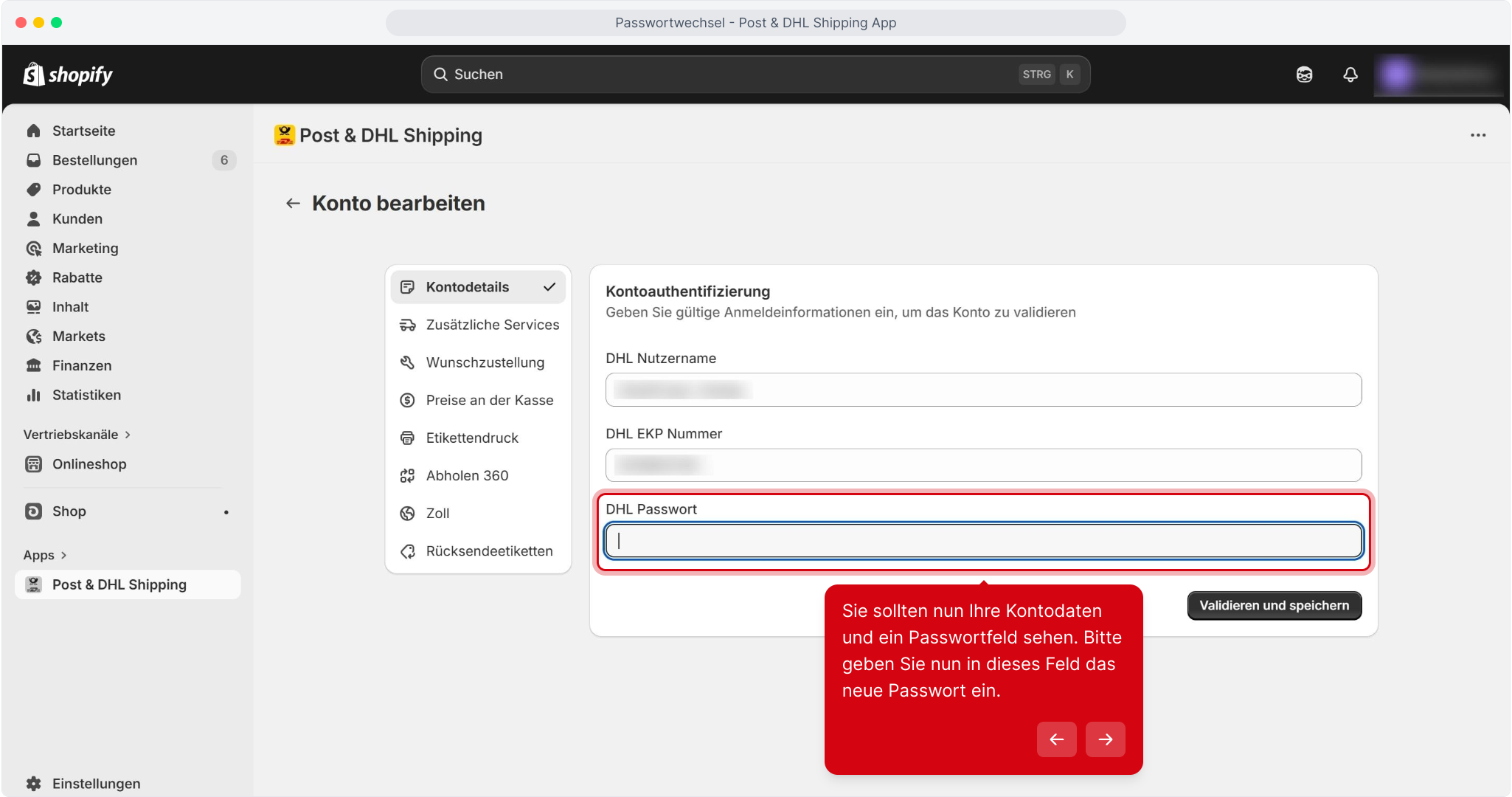The height and width of the screenshot is (797, 1512).
Task: Go back with arrow beside Konto bearbeiten
Action: 293,203
